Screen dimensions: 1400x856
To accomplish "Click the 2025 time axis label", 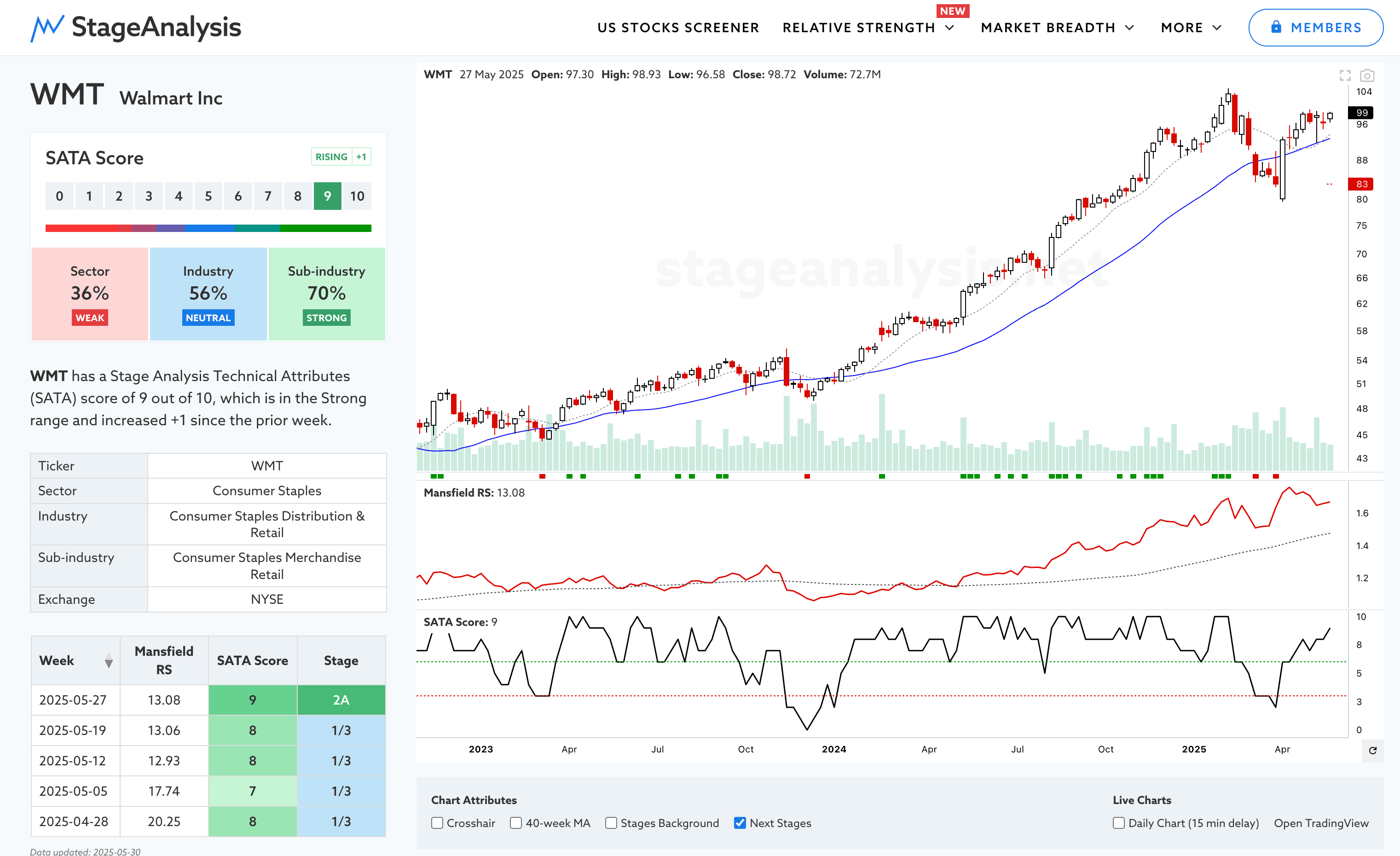I will [1194, 749].
